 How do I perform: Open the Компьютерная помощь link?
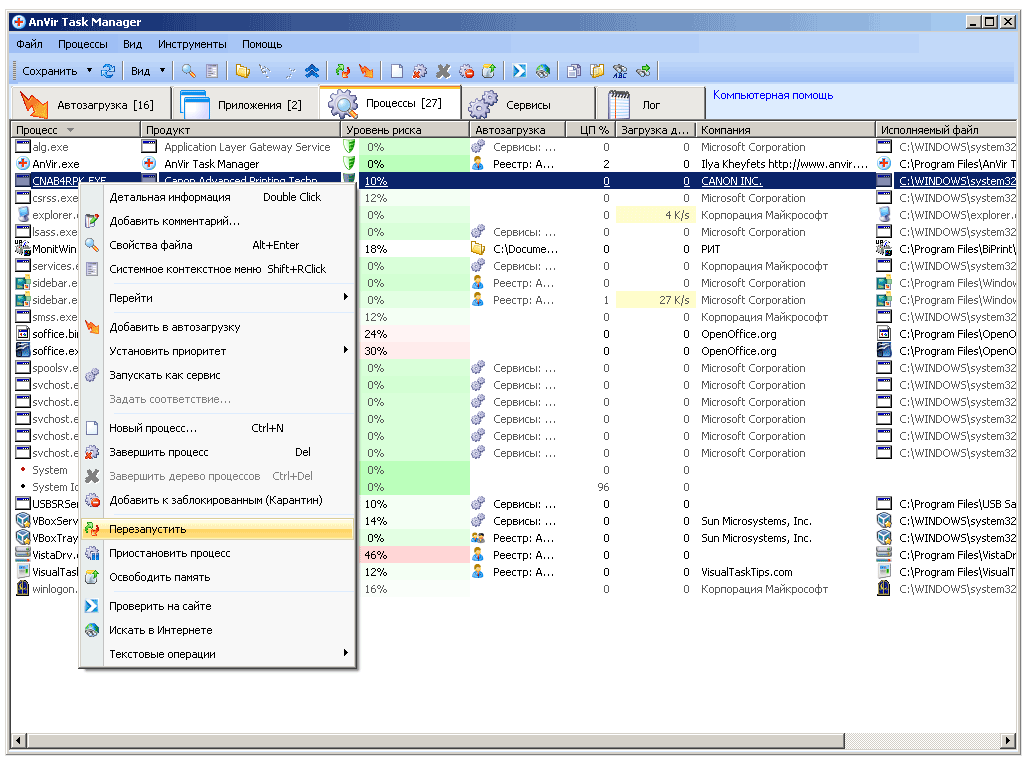(773, 96)
